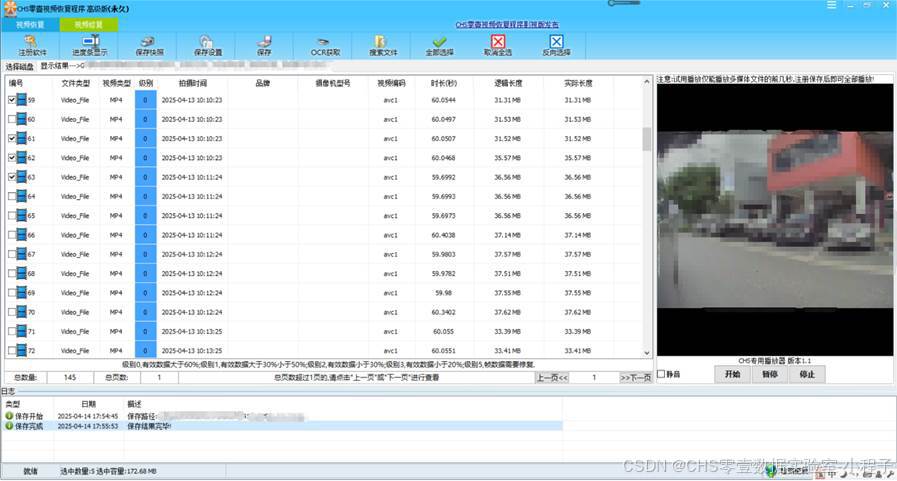Click the video file icon of row 68
This screenshot has height=481, width=897.
point(22,273)
